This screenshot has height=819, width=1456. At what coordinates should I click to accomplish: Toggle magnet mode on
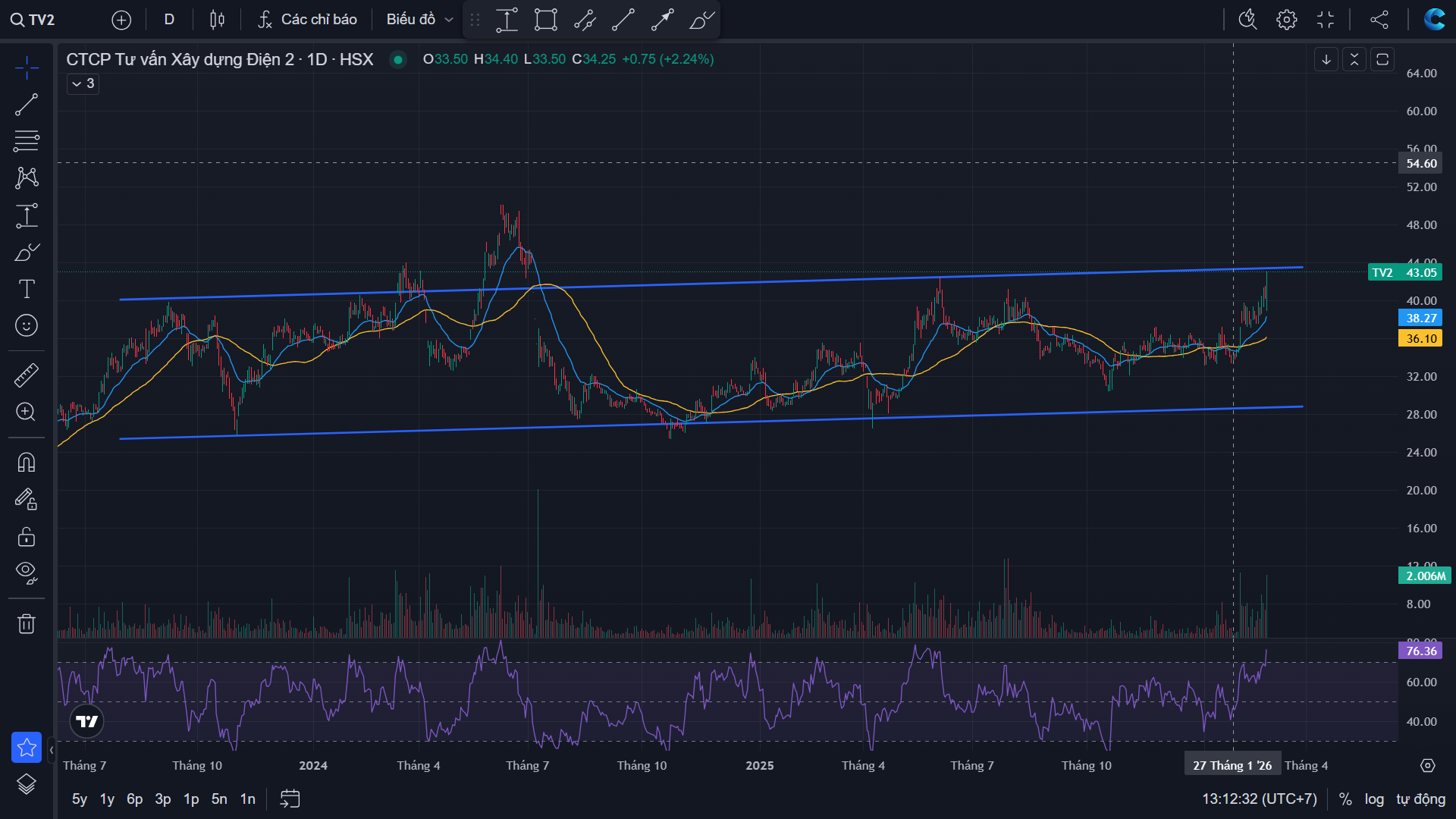coord(27,462)
